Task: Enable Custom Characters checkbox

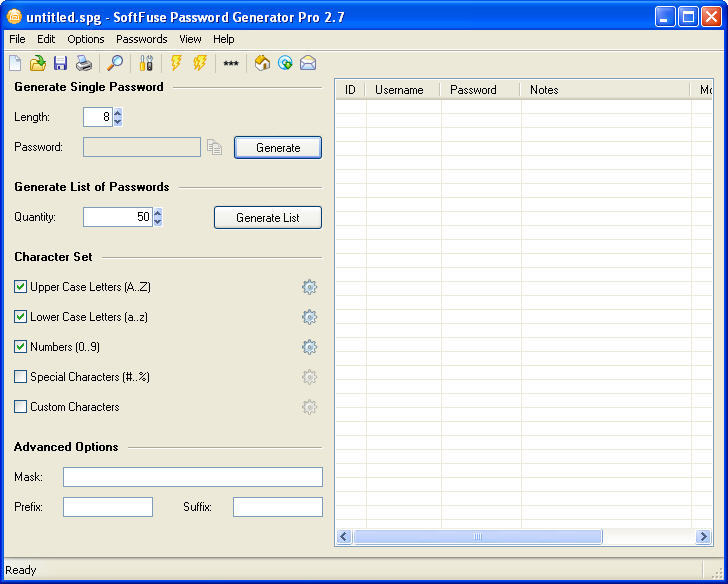Action: point(20,407)
